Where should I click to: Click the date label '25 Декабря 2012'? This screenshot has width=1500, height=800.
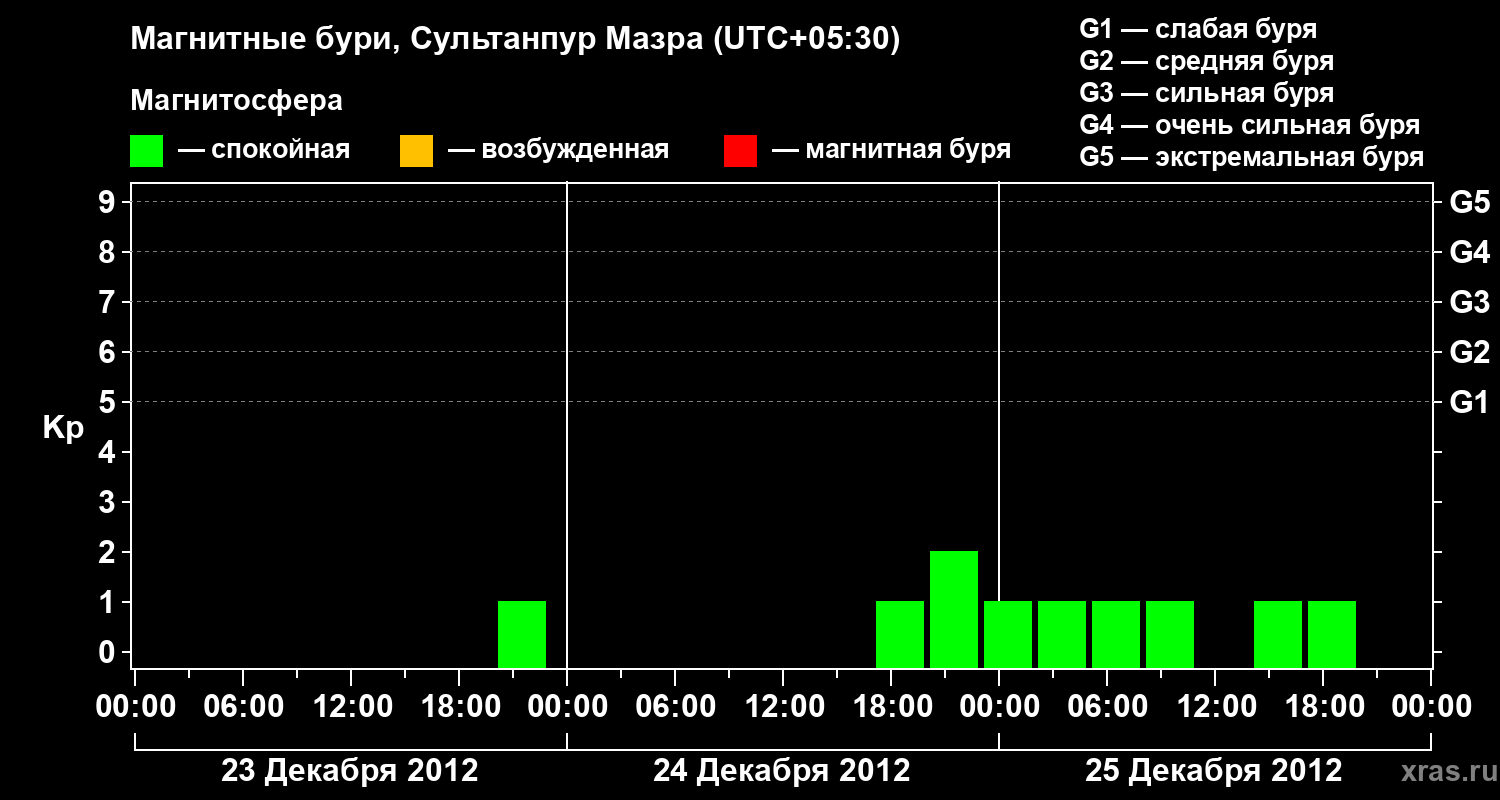click(x=1214, y=771)
